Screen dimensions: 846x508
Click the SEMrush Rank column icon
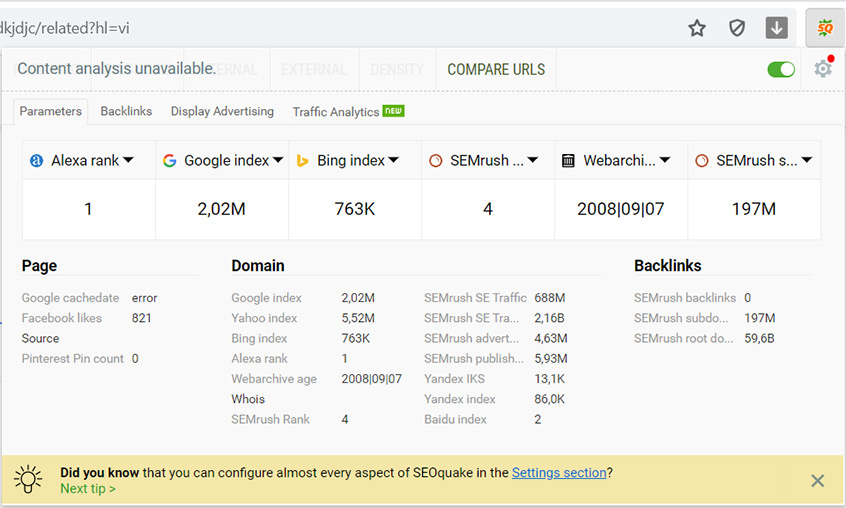click(x=435, y=160)
